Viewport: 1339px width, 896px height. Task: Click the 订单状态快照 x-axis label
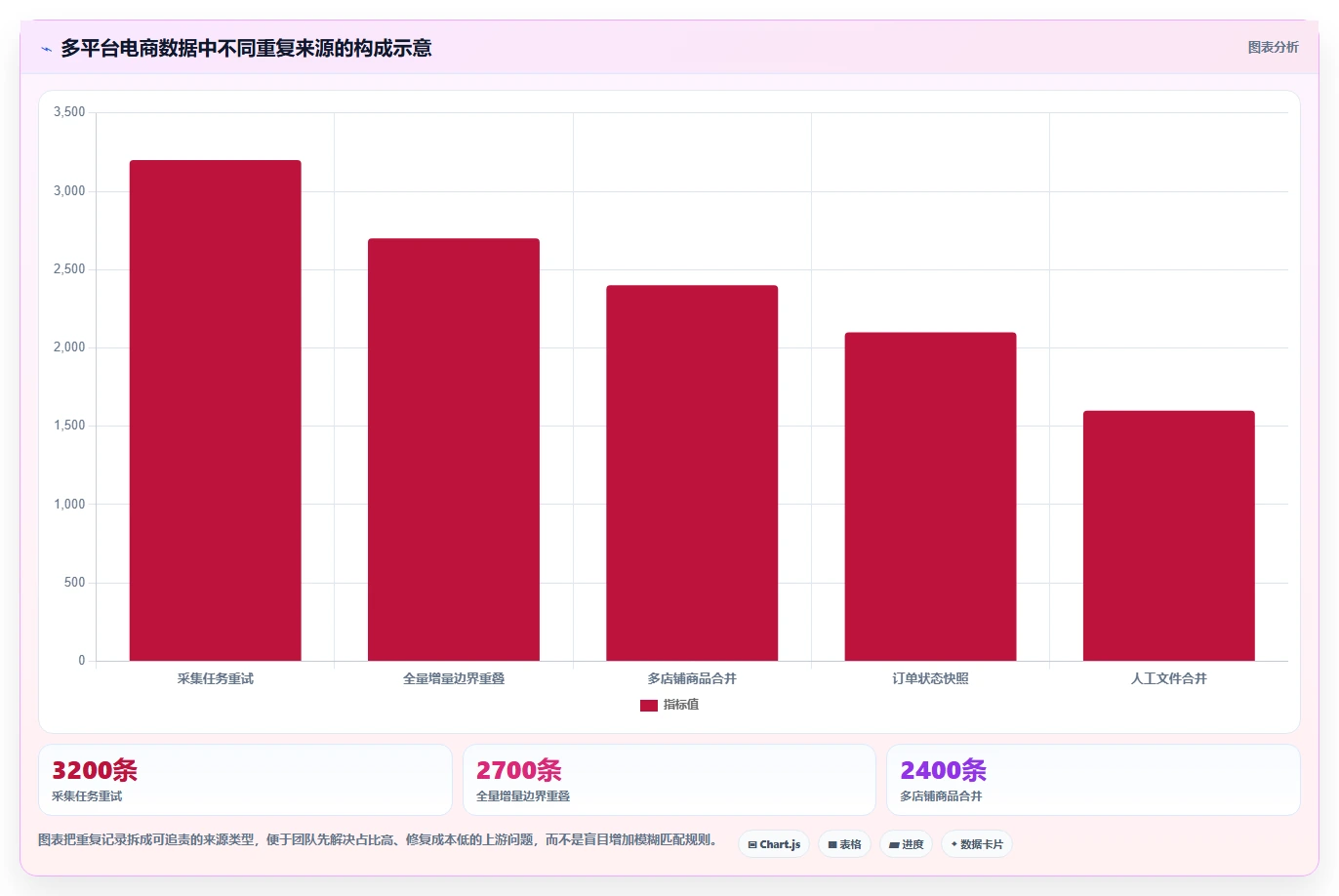click(x=930, y=678)
